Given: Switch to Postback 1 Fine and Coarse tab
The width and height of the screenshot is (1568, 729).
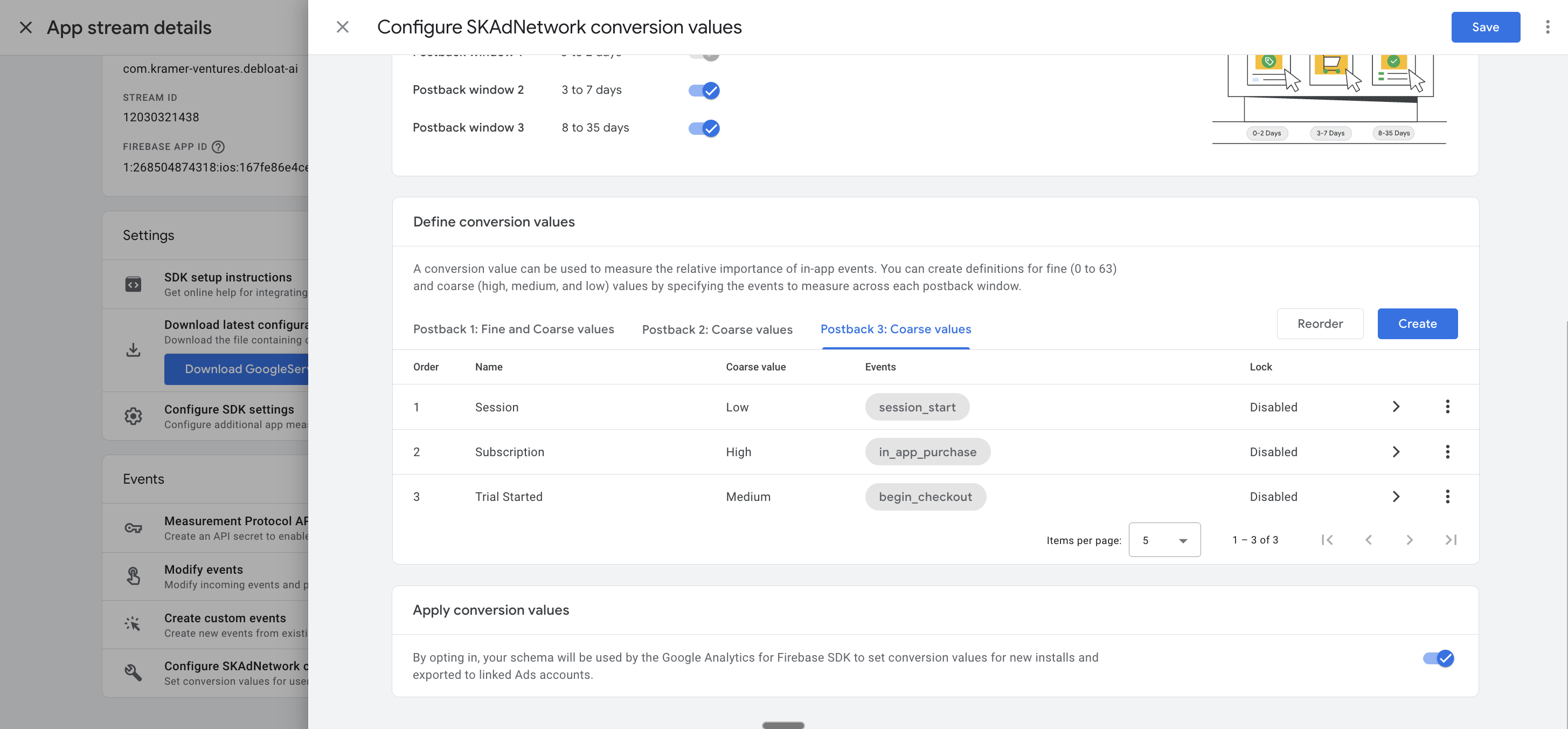Looking at the screenshot, I should [x=513, y=329].
